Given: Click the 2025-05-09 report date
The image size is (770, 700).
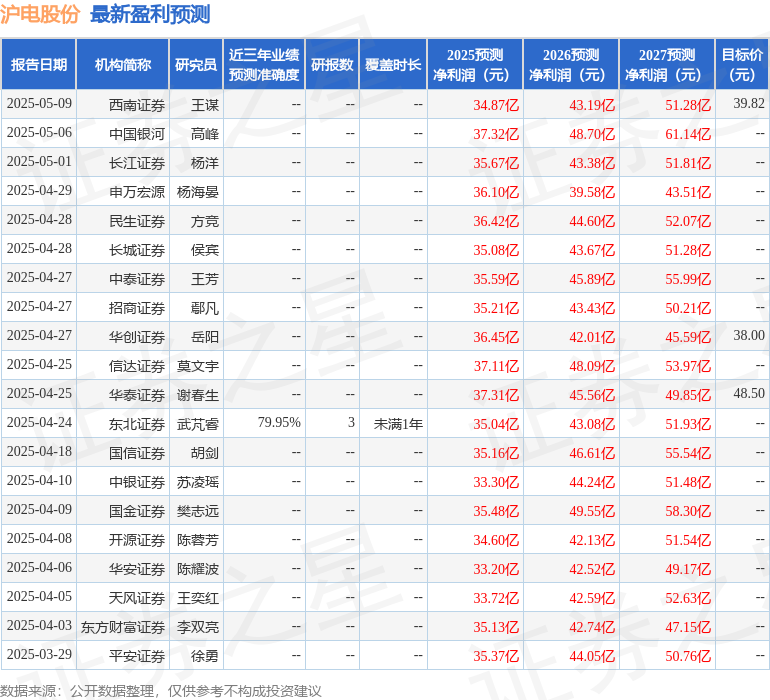Looking at the screenshot, I should [39, 103].
